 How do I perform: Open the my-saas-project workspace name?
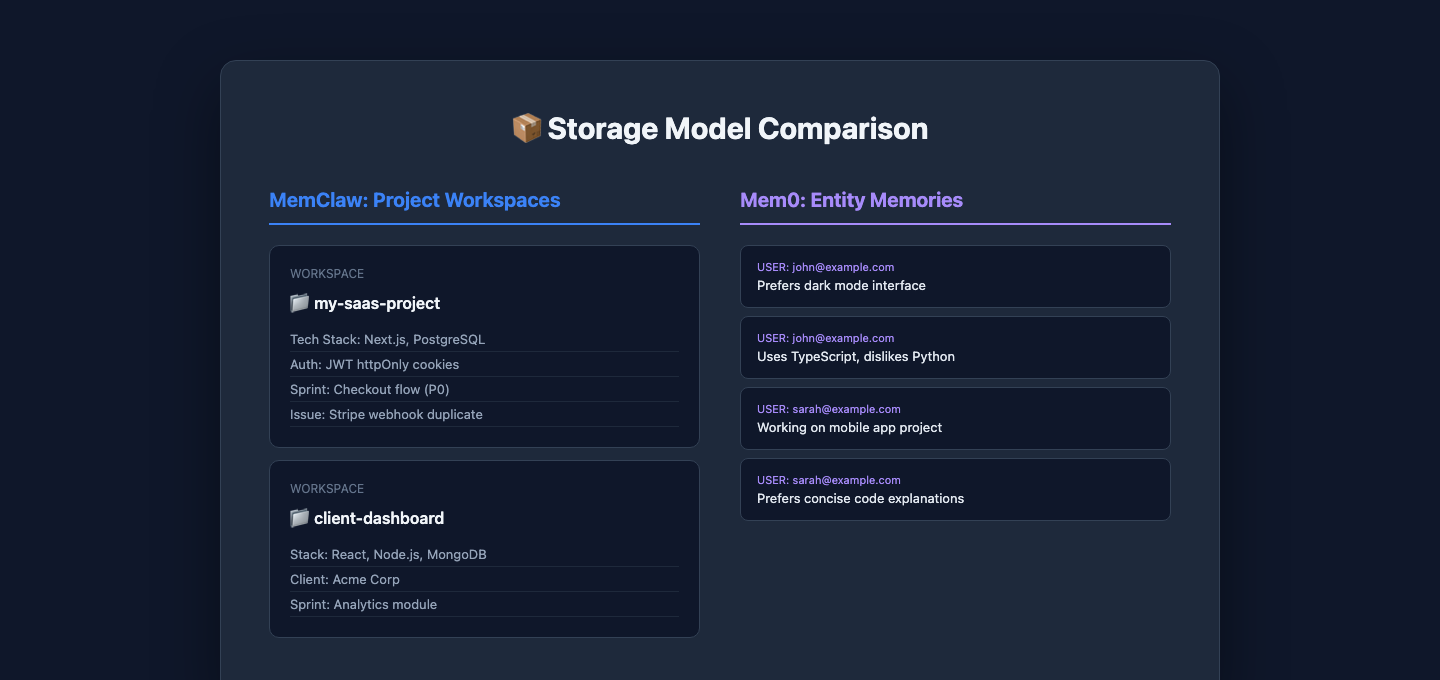(x=377, y=303)
